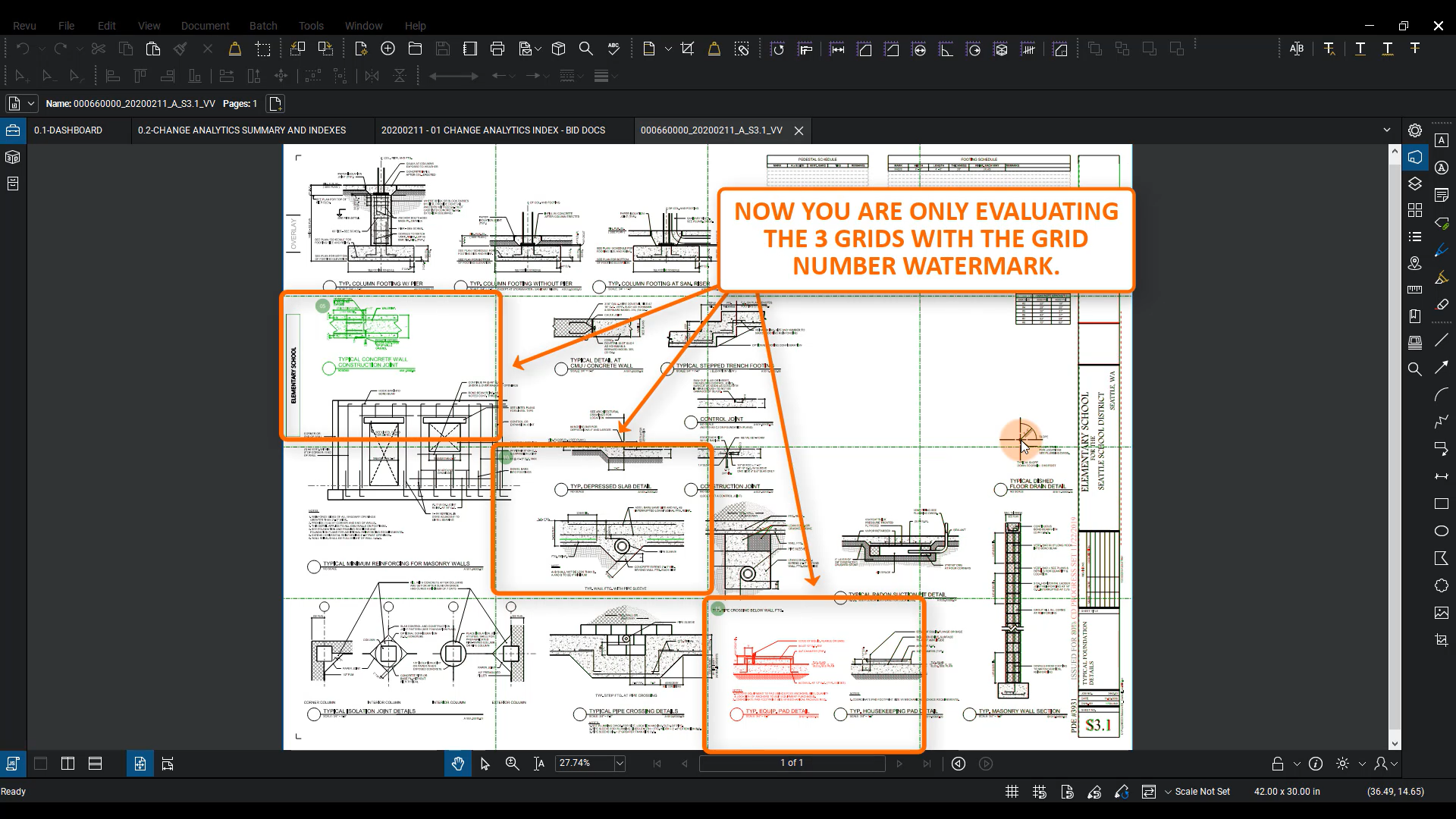Select the Arrow markup tool
The image size is (1456, 819).
[1441, 368]
